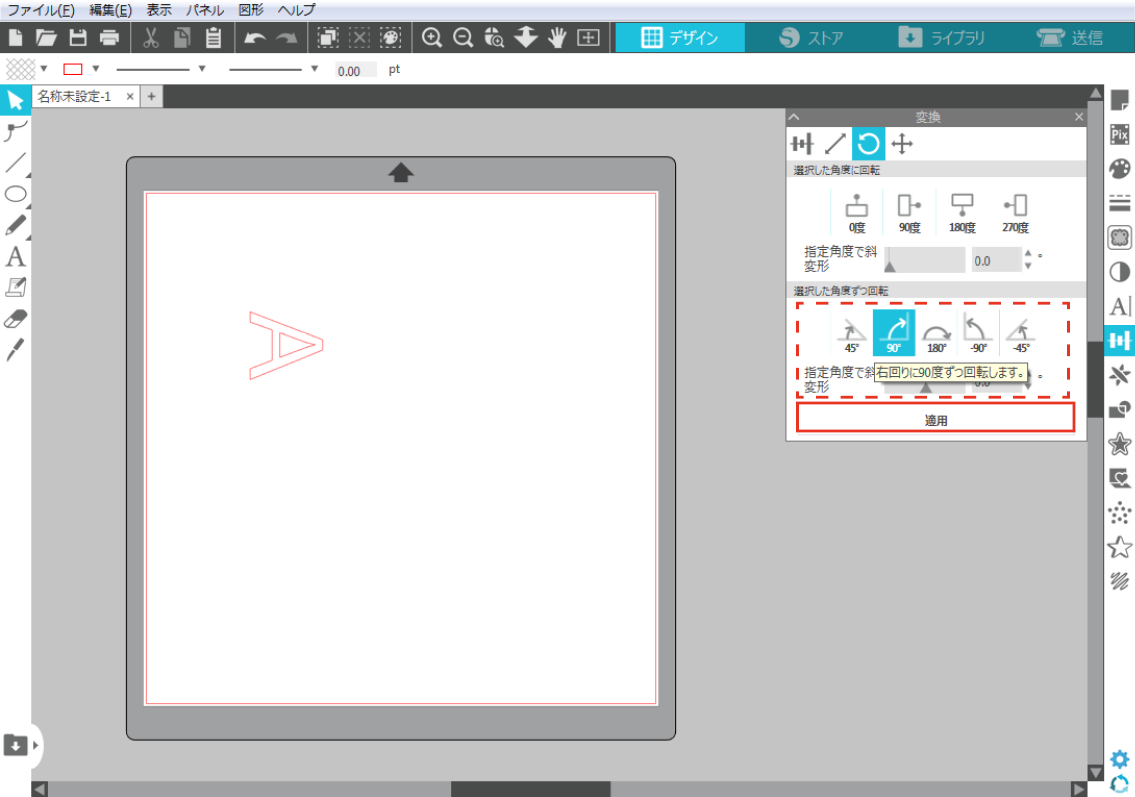Viewport: 1135px width, 797px height.
Task: Select the Knife tool
Action: tap(15, 350)
